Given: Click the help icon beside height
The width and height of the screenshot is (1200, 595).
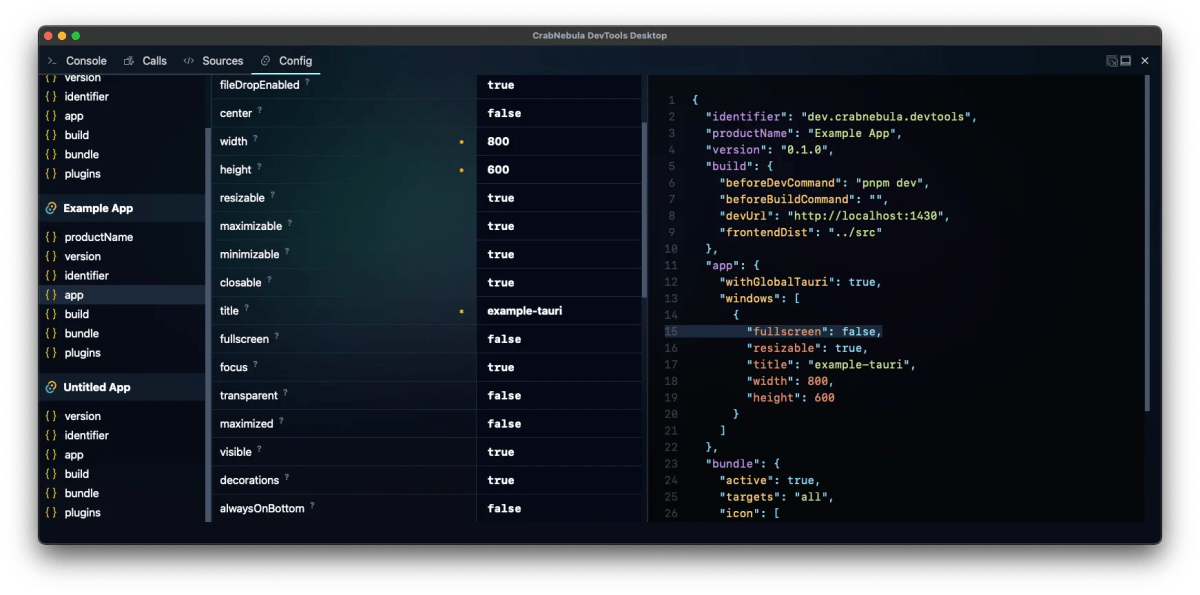Looking at the screenshot, I should (x=259, y=167).
